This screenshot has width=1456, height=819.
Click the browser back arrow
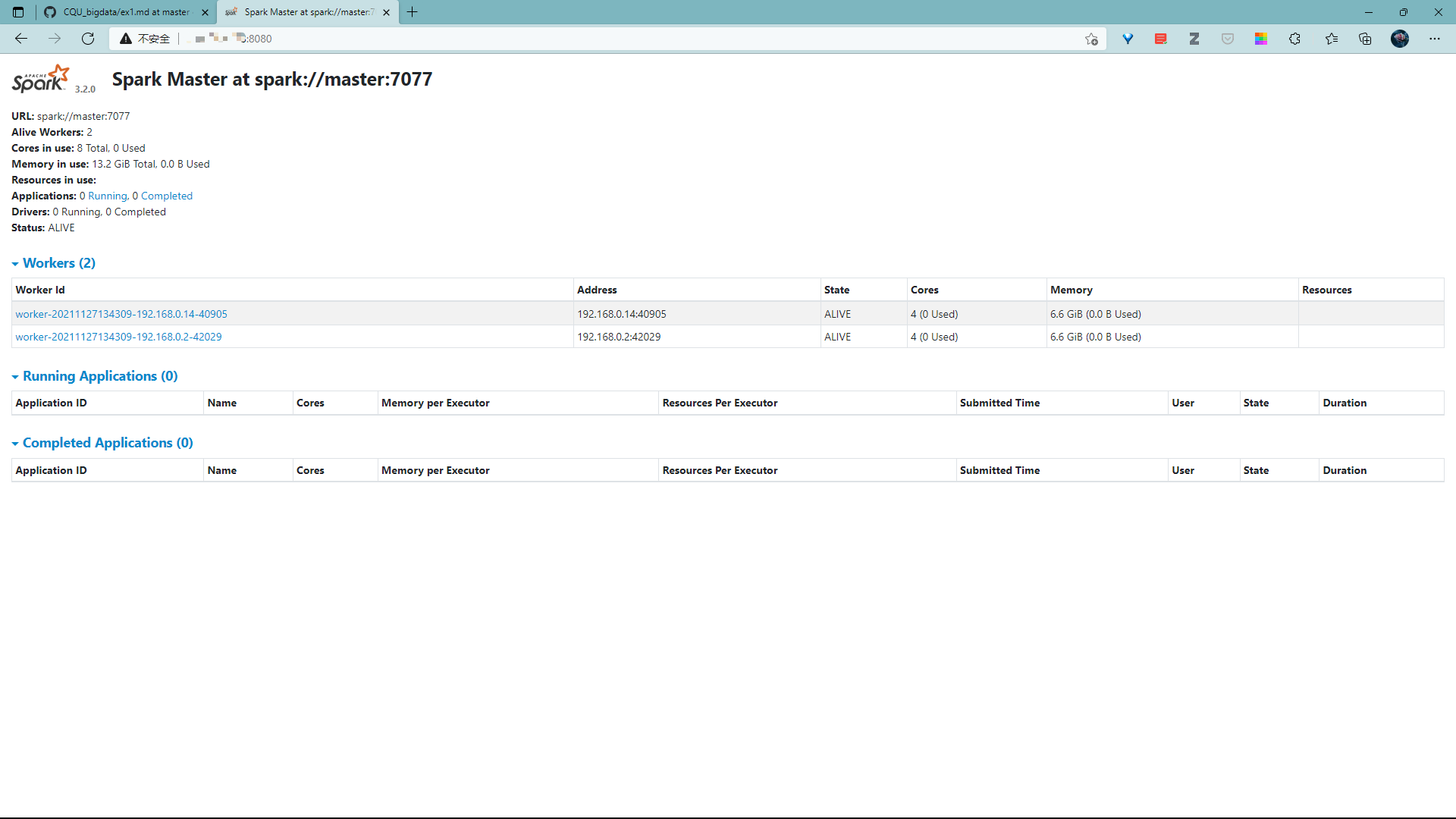tap(21, 39)
